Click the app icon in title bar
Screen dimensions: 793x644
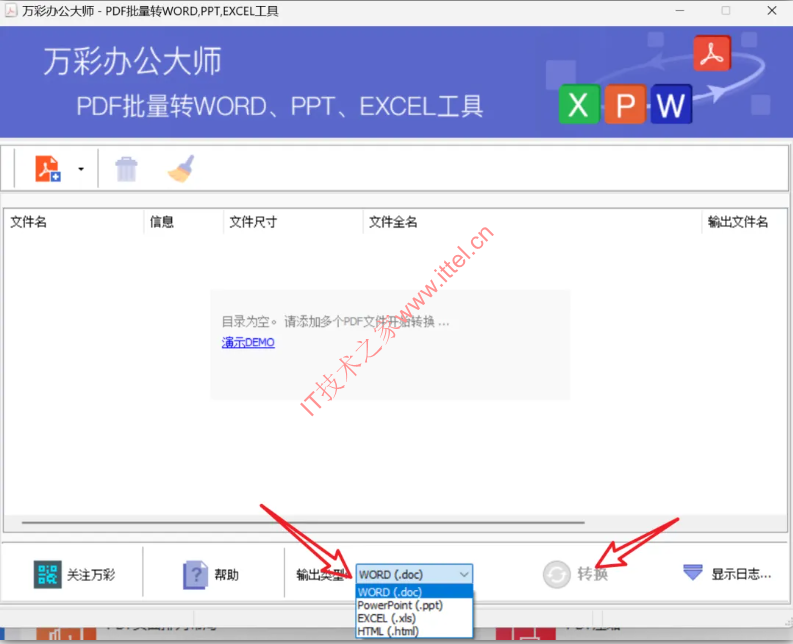coord(11,11)
